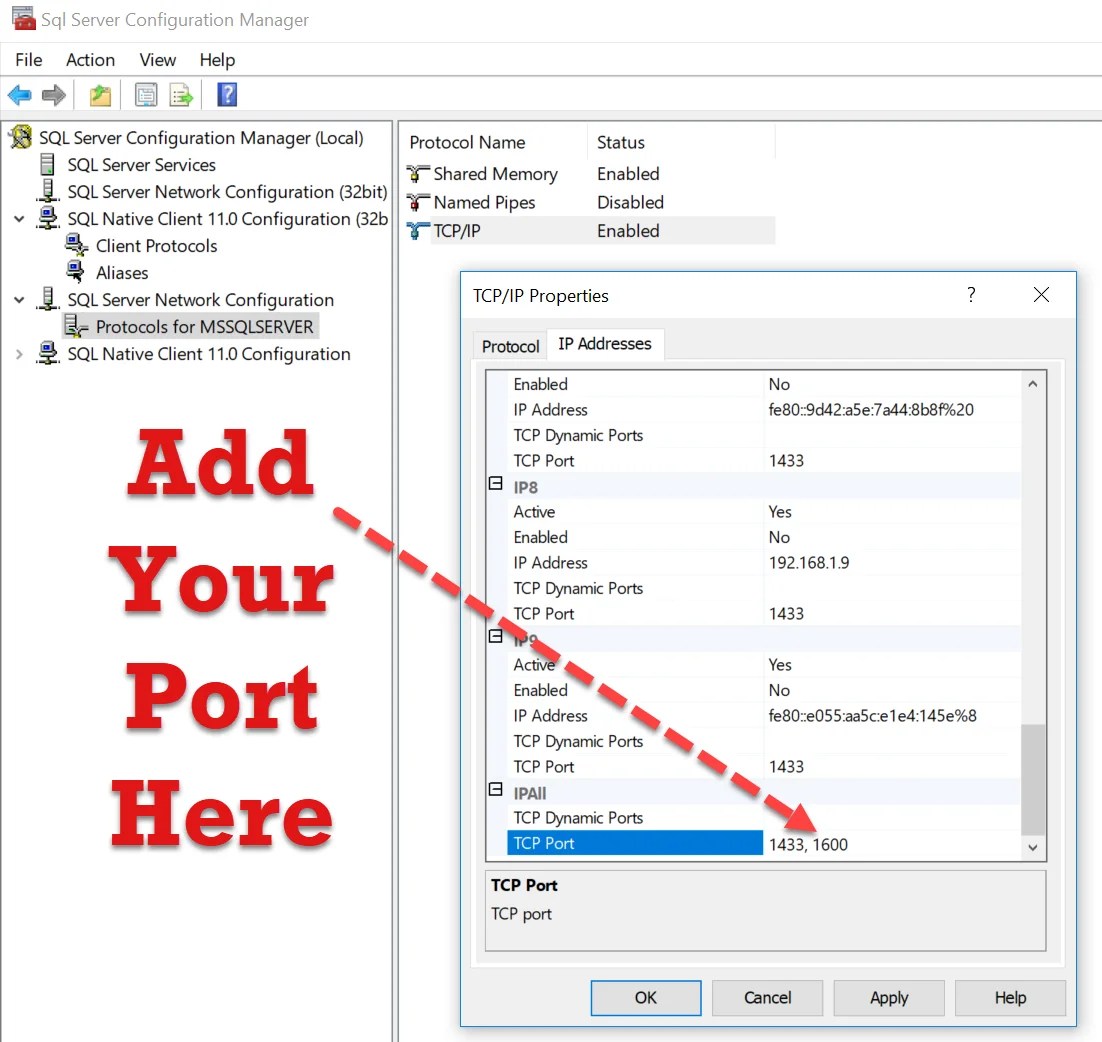
Task: Click the Cancel button
Action: pos(767,998)
